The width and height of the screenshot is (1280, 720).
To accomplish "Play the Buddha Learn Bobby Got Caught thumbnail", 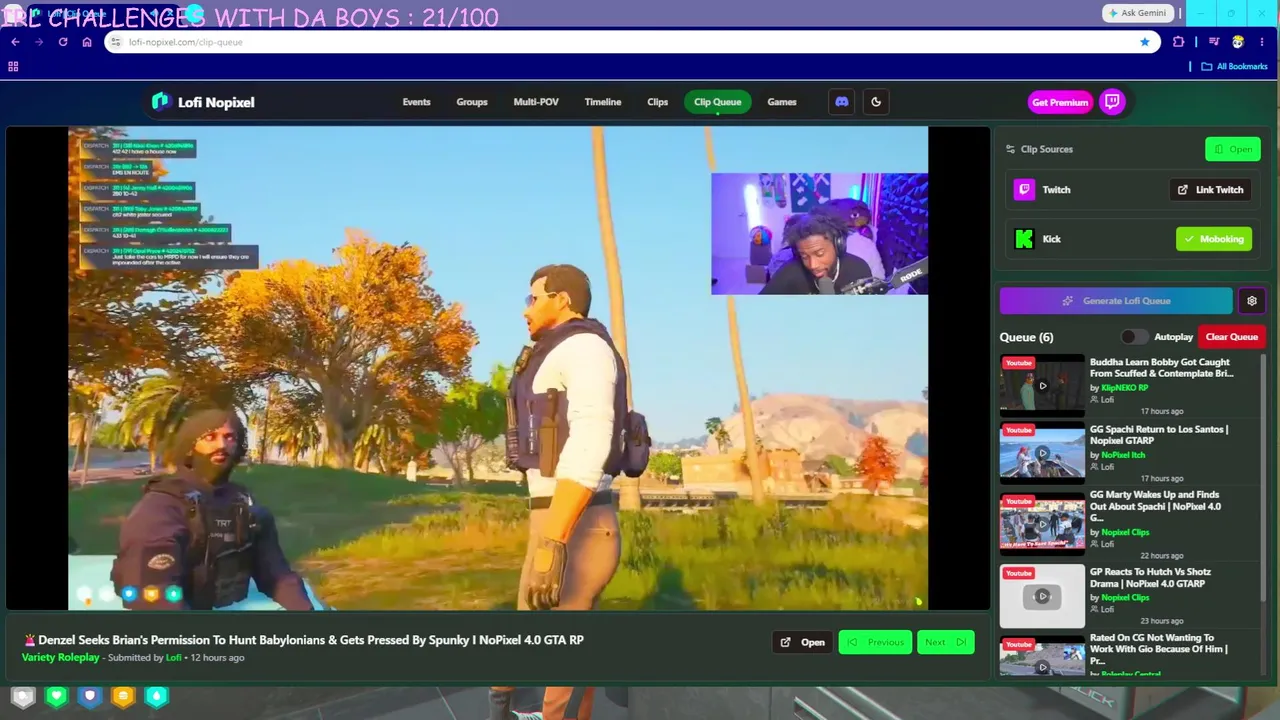I will 1042,385.
